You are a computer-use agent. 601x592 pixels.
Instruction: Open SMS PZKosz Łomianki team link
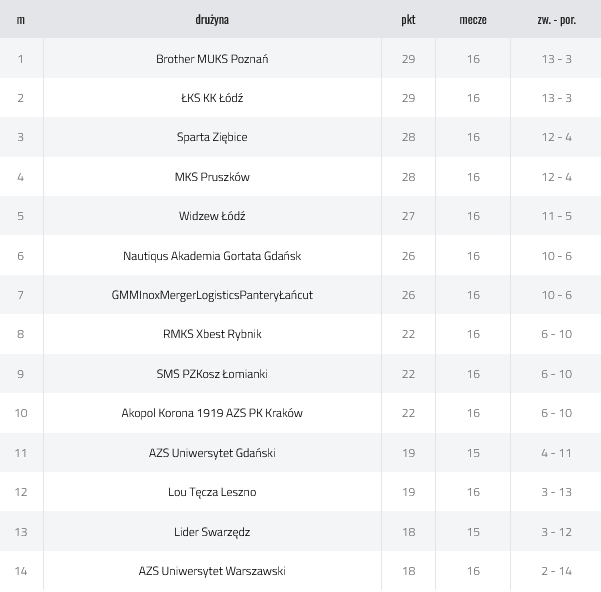pyautogui.click(x=212, y=374)
